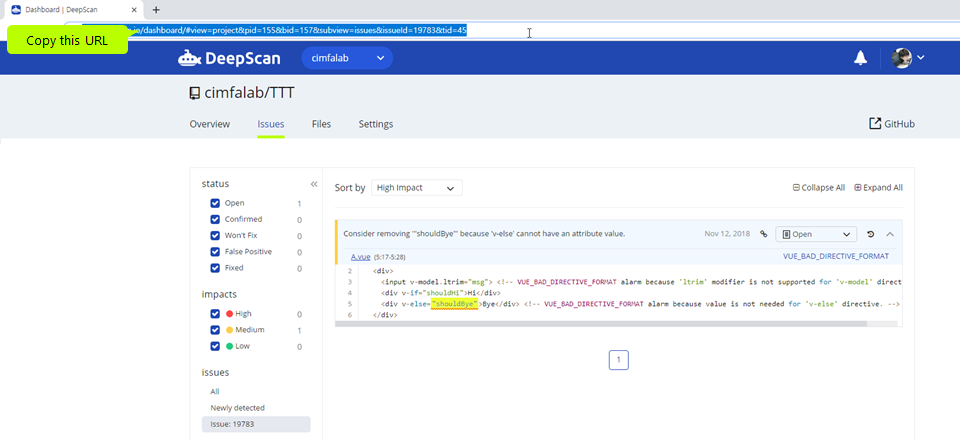Click the GitHub external link icon
Screen dimensions: 960x440
tap(875, 124)
